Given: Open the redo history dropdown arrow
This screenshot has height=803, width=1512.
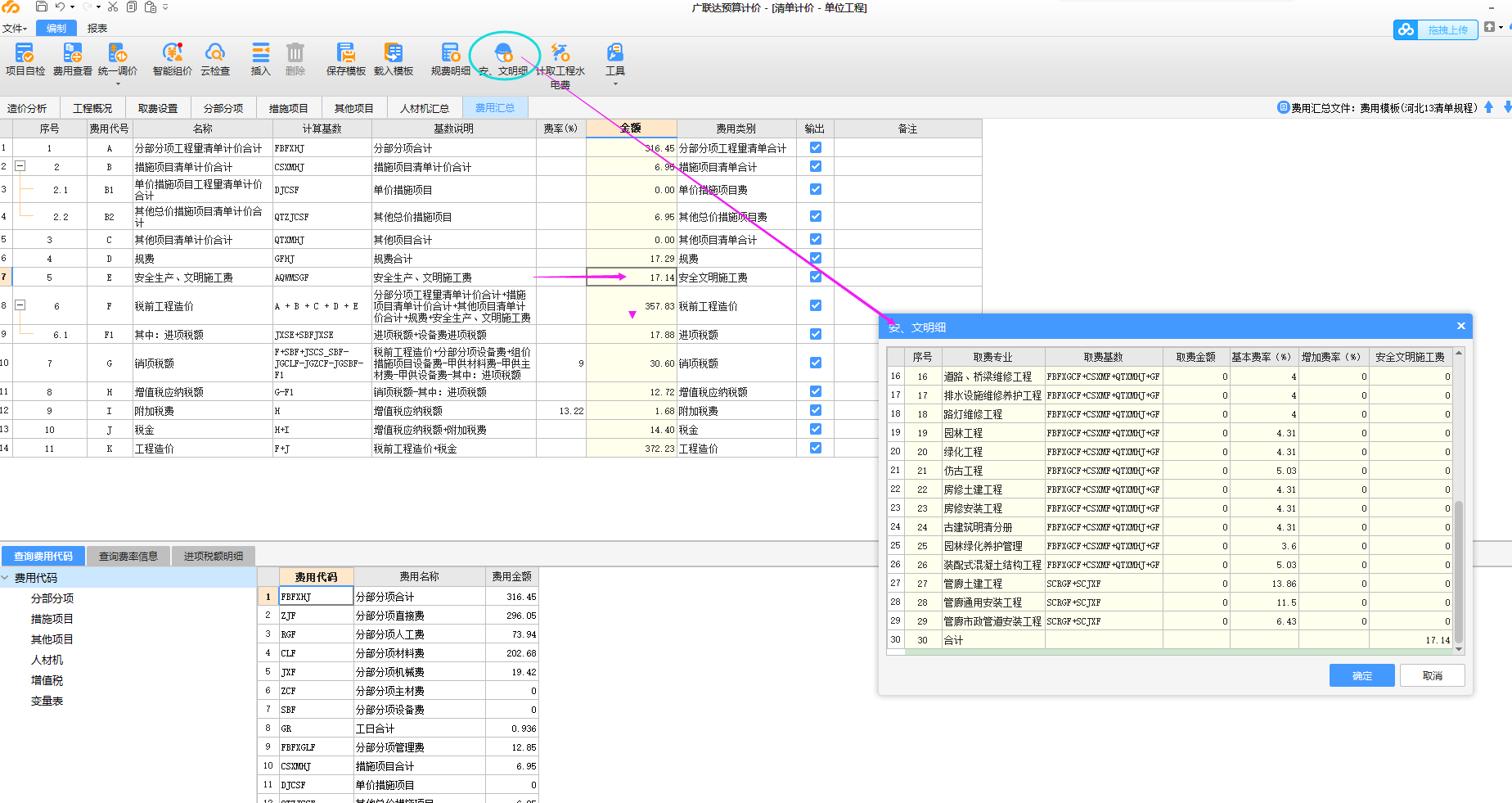Looking at the screenshot, I should click(x=99, y=7).
